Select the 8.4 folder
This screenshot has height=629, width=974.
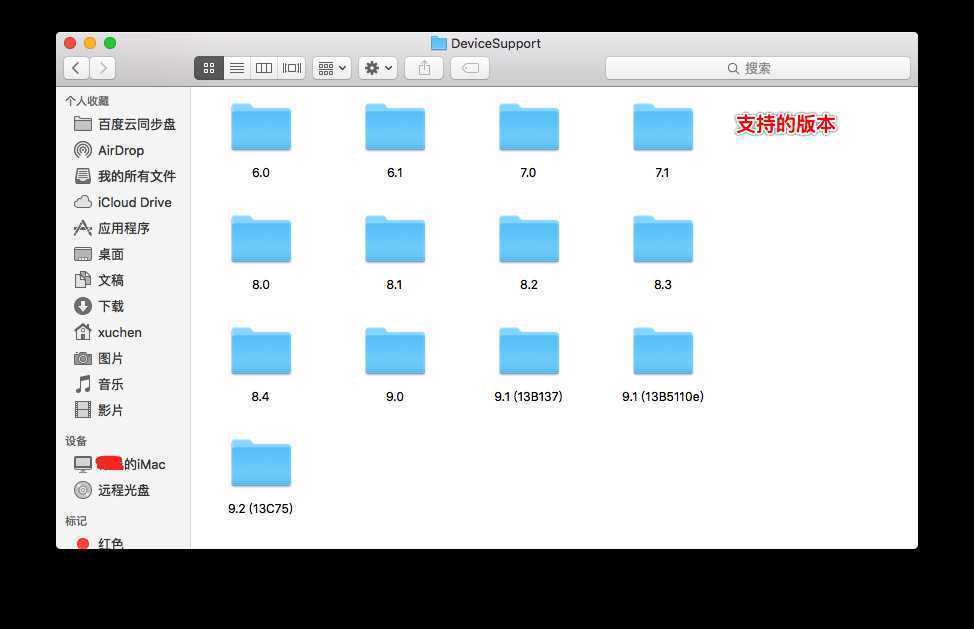261,351
